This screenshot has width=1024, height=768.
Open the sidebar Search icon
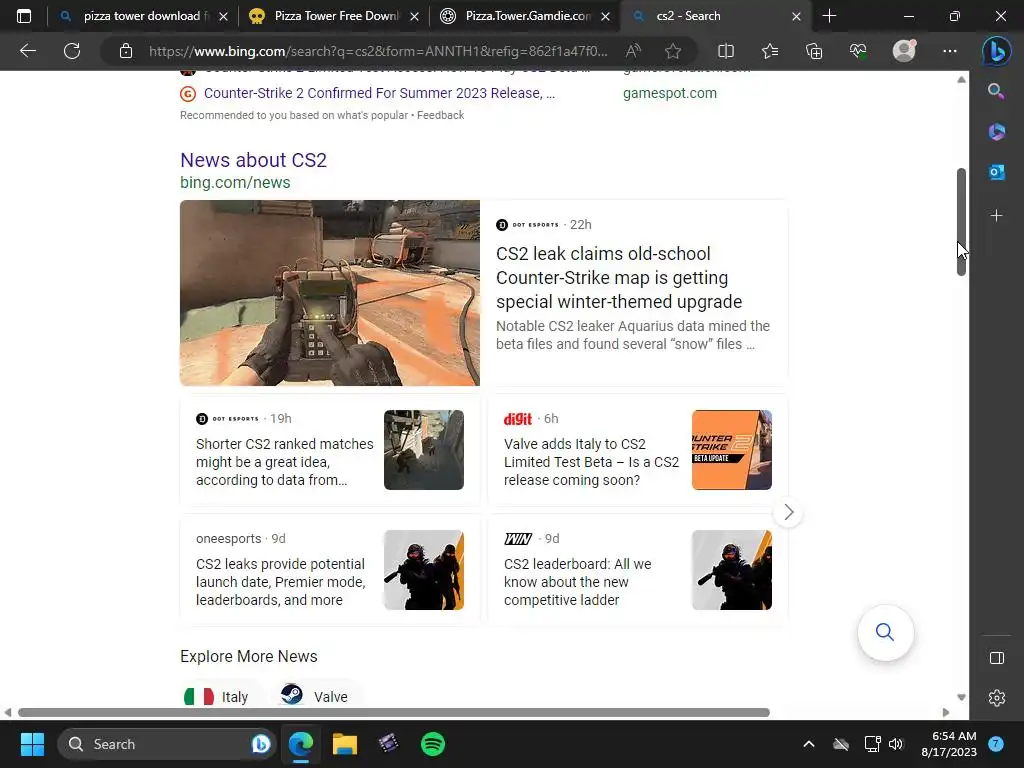[x=996, y=91]
